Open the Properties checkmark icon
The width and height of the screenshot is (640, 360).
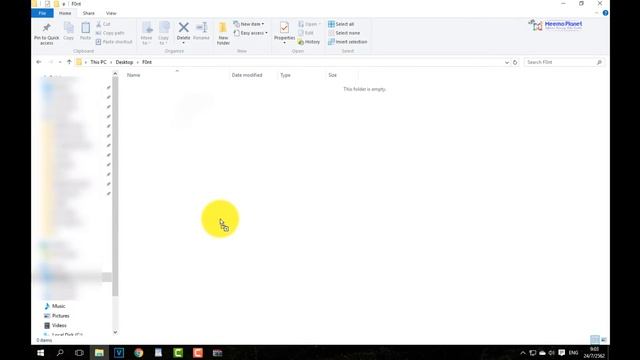tap(284, 27)
